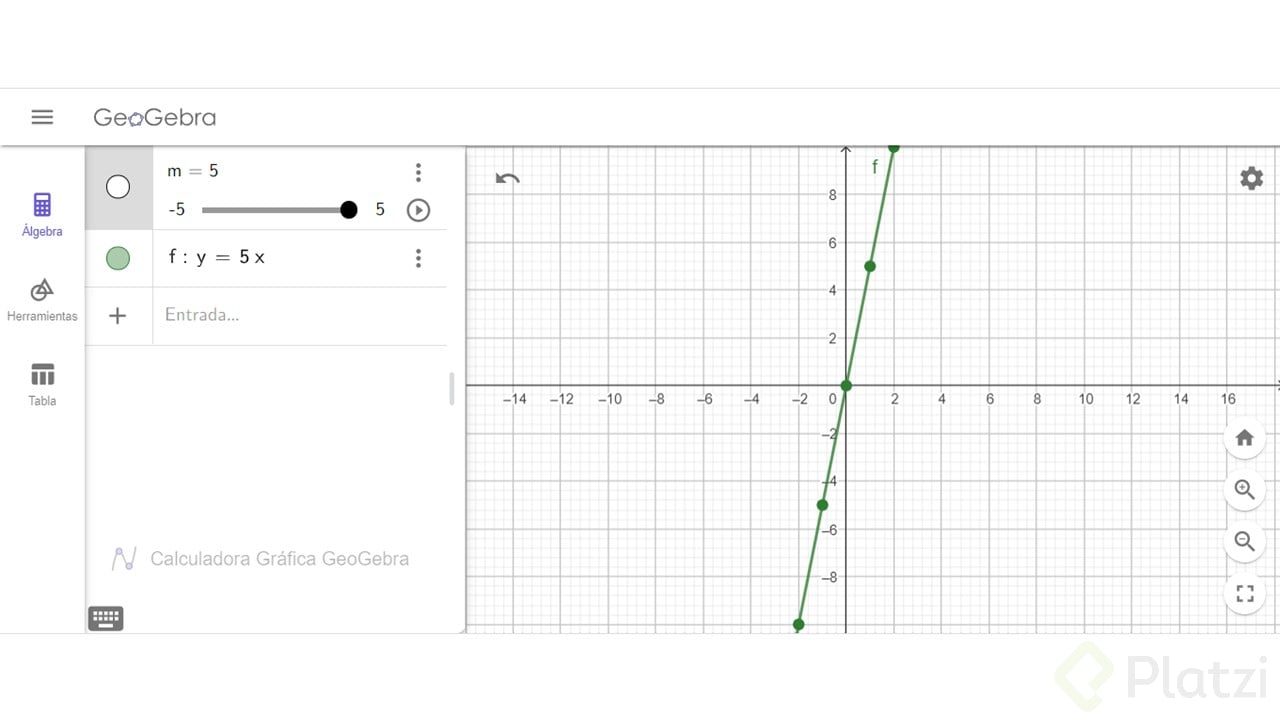Open the Tabla view

coord(42,385)
